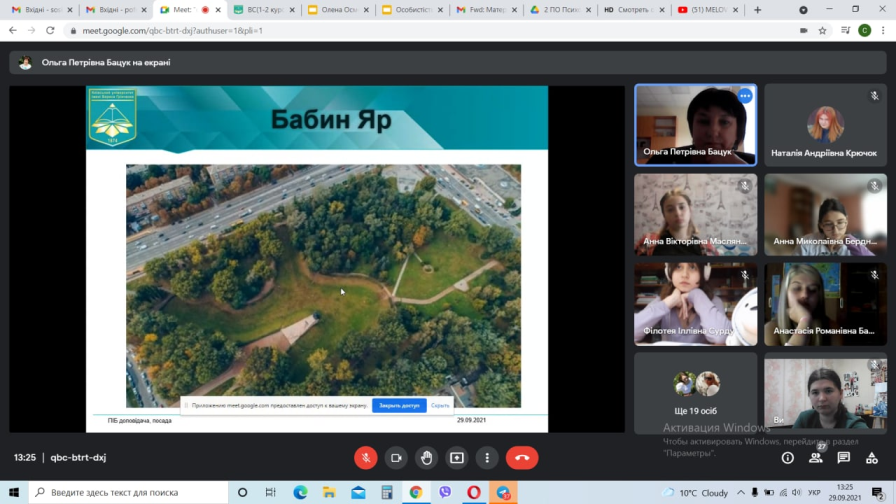Open options on Ольга Петрівна Бацук's tile
Viewport: 896px width, 504px height.
[745, 96]
